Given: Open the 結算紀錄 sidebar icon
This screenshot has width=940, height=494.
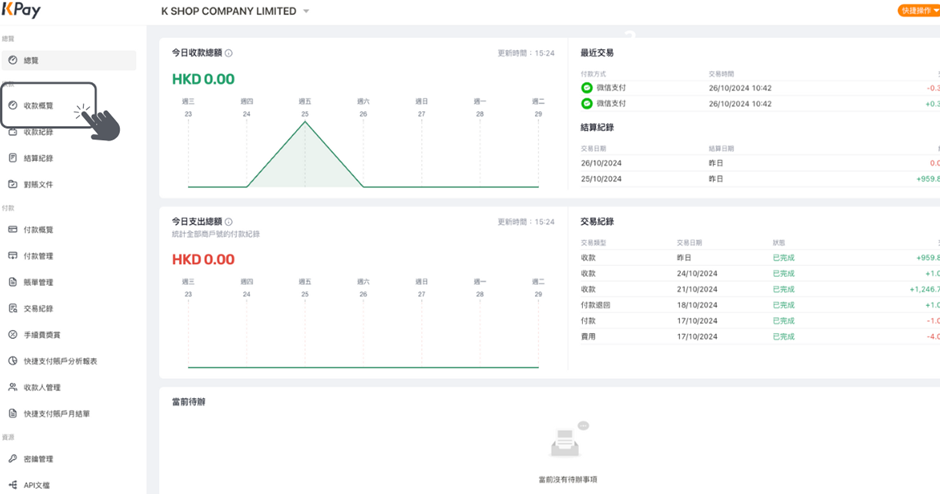Looking at the screenshot, I should pos(13,158).
